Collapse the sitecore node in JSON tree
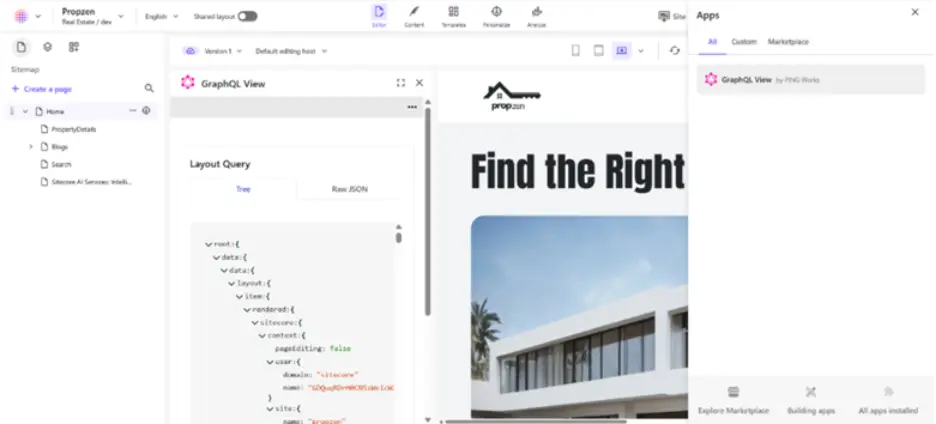Image resolution: width=936 pixels, height=424 pixels. coord(254,323)
